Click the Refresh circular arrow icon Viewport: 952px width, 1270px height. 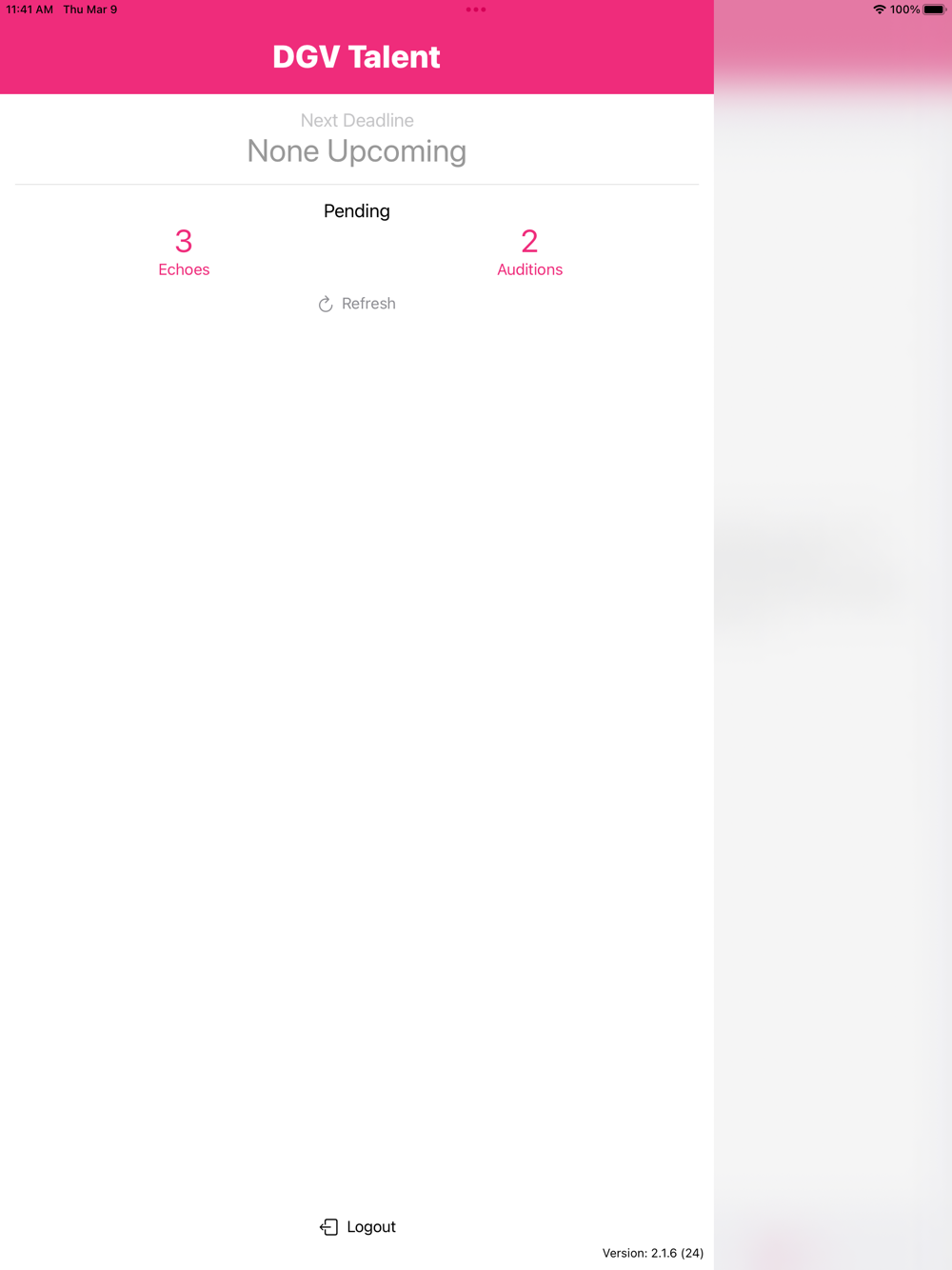point(326,304)
